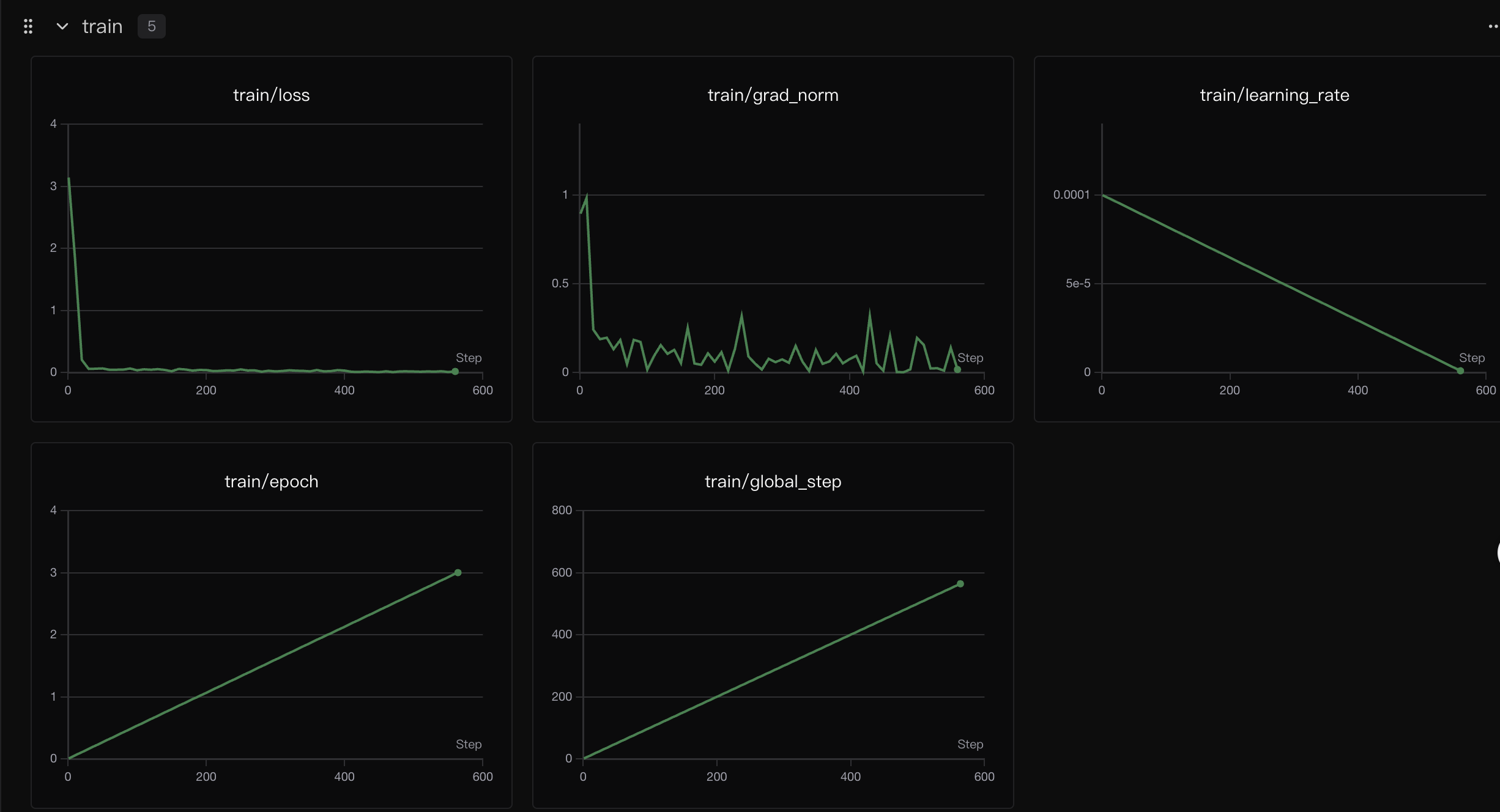Click the white circular button at right edge
This screenshot has height=812, width=1500.
coord(1498,552)
